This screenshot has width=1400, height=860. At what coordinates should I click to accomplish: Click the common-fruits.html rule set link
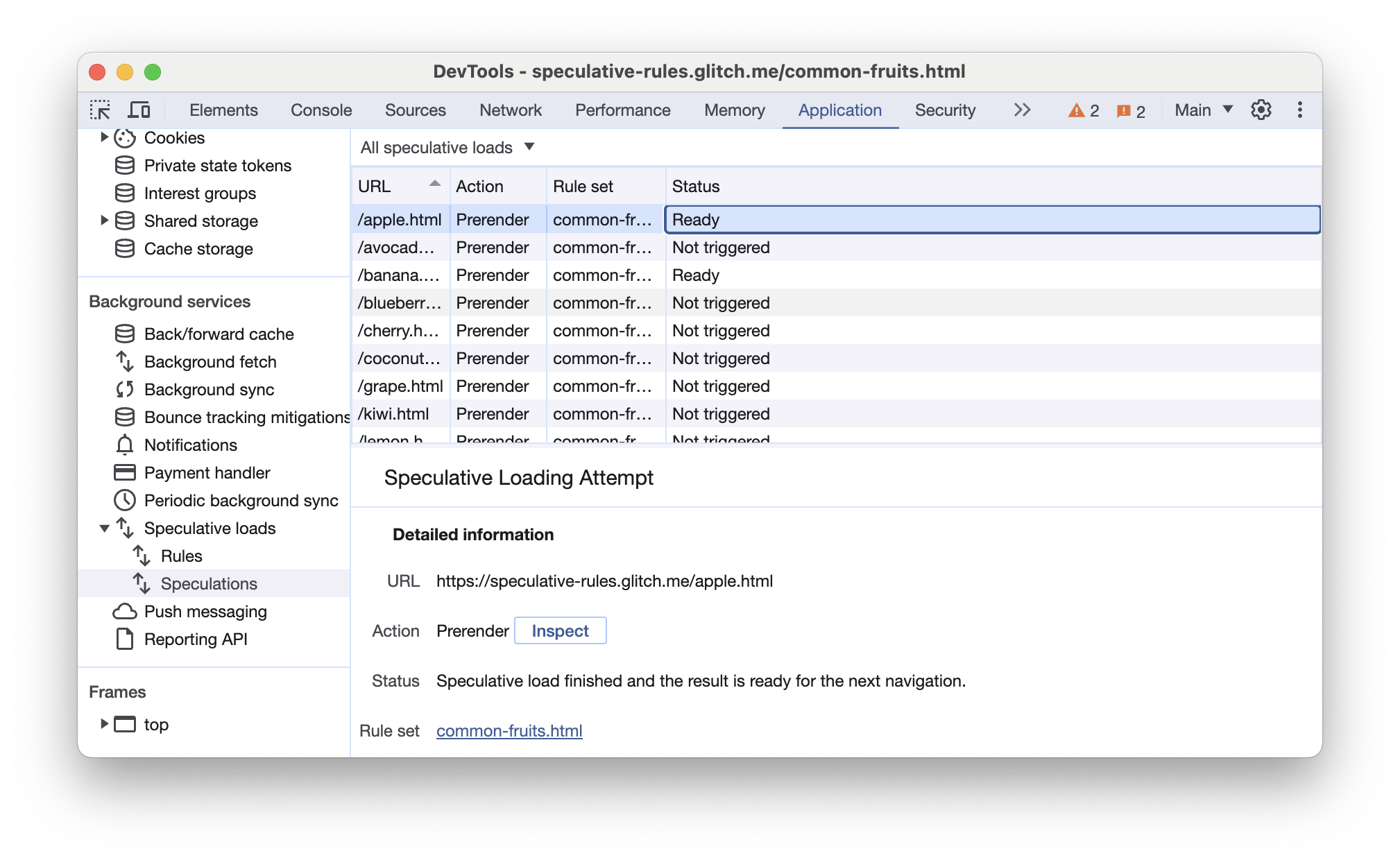[511, 730]
